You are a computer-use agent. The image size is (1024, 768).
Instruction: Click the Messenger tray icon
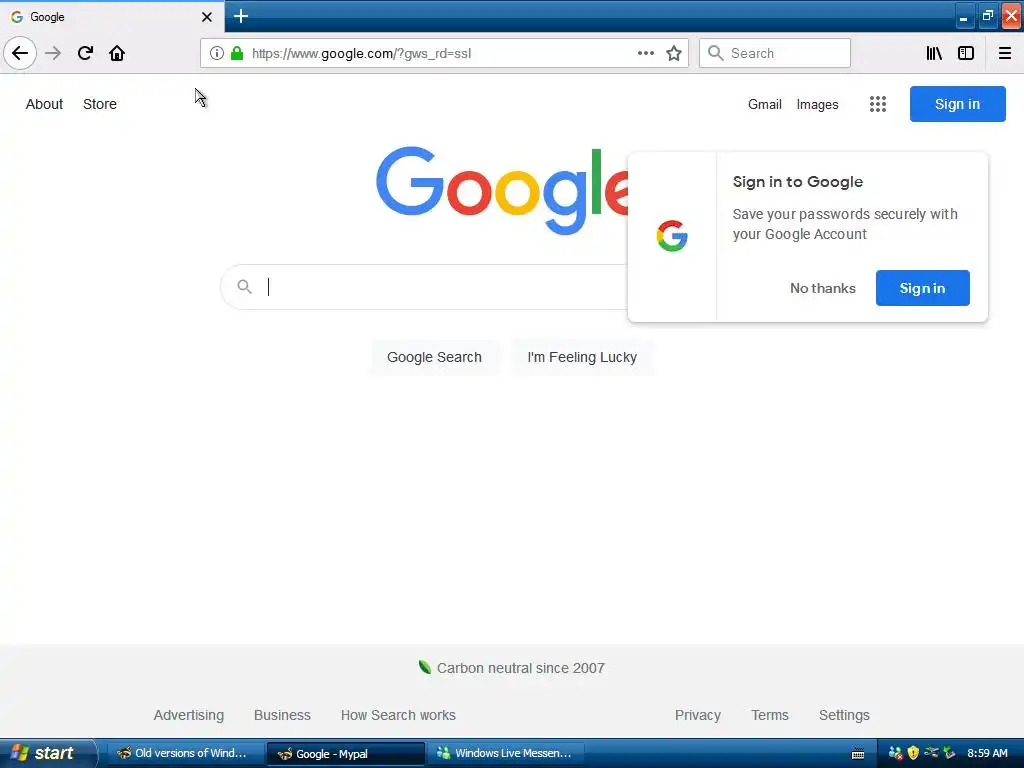coord(895,753)
